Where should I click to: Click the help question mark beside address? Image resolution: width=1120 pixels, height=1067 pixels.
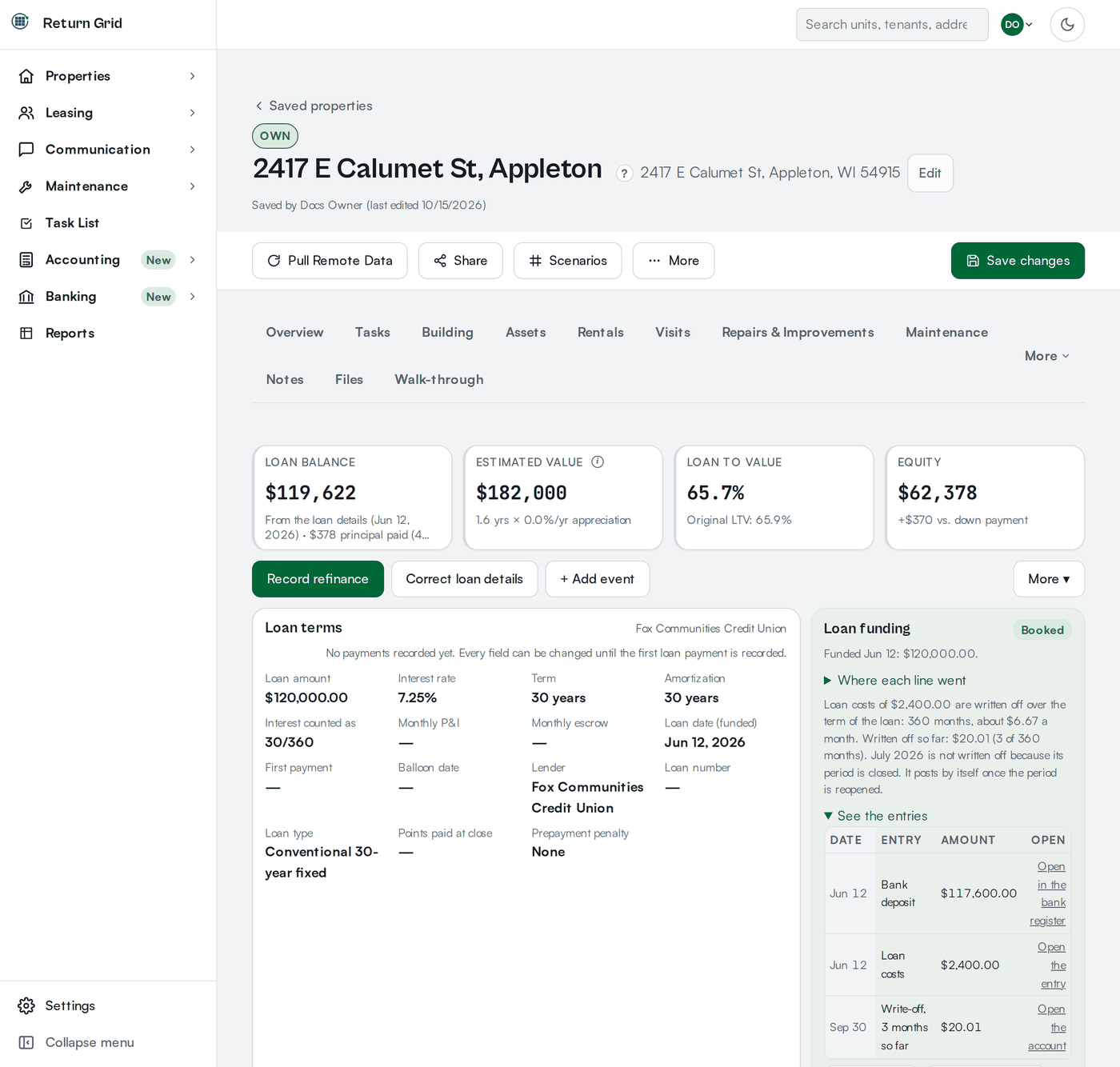point(625,174)
